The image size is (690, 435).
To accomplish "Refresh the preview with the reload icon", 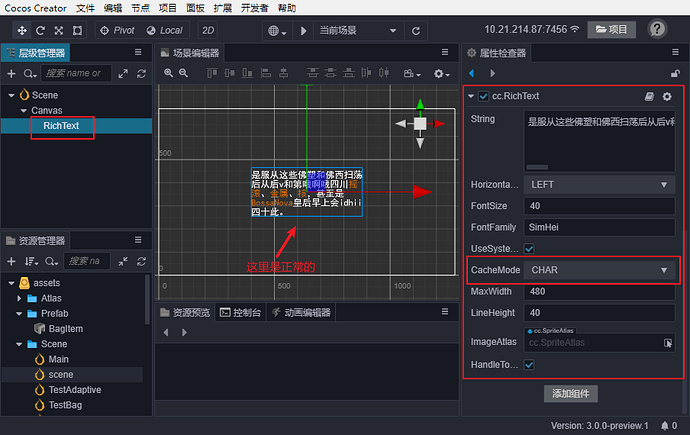I will coord(416,31).
